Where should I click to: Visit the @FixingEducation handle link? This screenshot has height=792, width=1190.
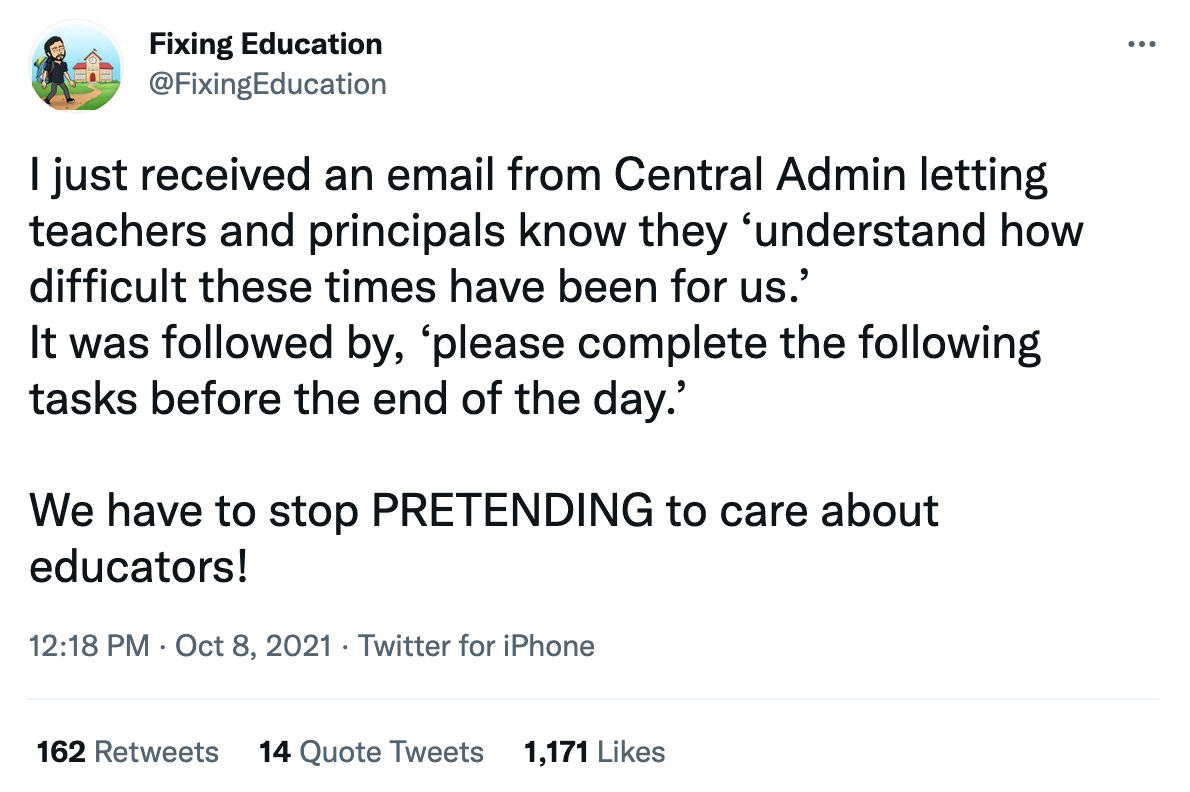267,83
